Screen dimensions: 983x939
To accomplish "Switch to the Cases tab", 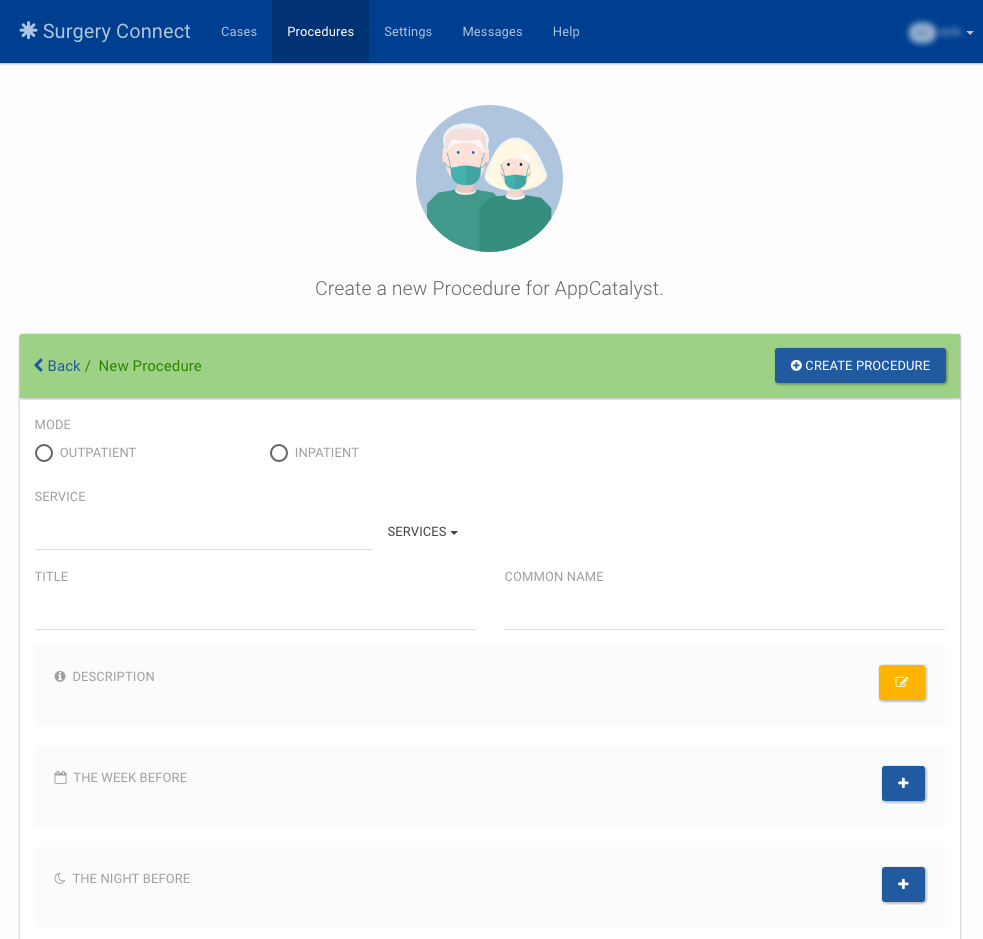I will click(239, 31).
